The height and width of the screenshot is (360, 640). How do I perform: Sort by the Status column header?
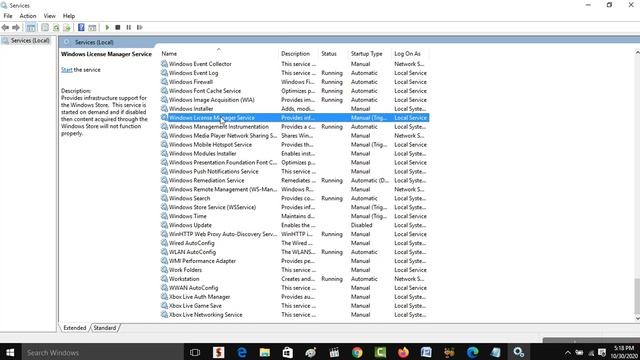[x=333, y=53]
